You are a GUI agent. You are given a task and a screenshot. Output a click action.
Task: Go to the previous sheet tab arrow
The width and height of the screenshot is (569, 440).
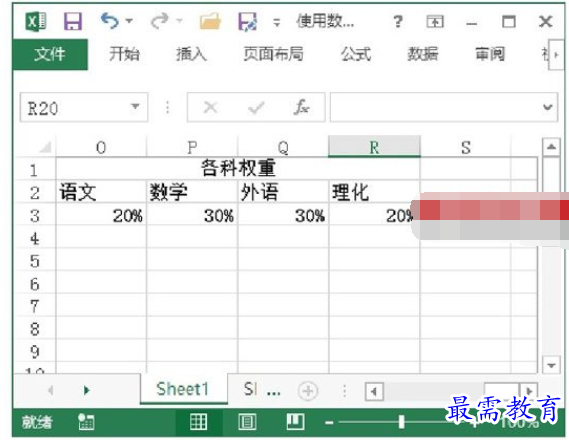click(51, 390)
